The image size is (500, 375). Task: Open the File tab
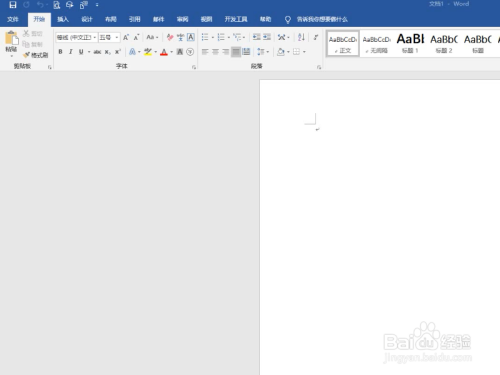pos(13,19)
